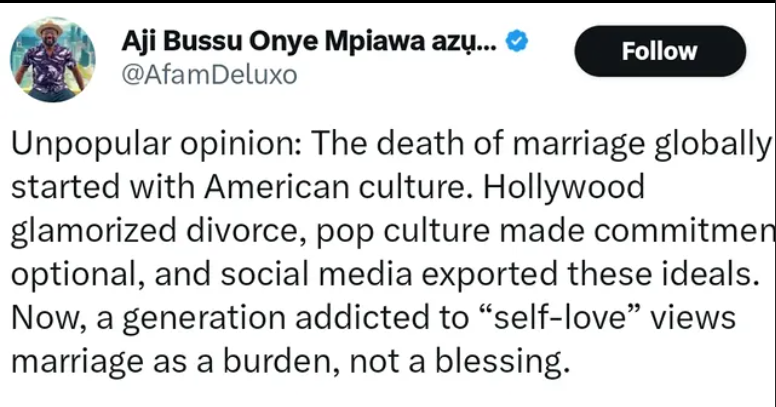Click the word "Hollywood" in the tweet
Screen dimensions: 776x407
point(562,189)
